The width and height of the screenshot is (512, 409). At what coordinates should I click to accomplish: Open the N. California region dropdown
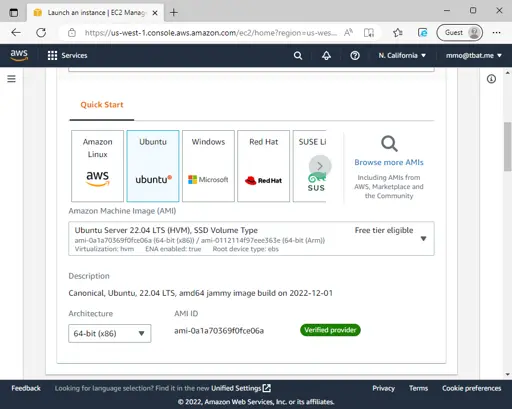click(402, 56)
